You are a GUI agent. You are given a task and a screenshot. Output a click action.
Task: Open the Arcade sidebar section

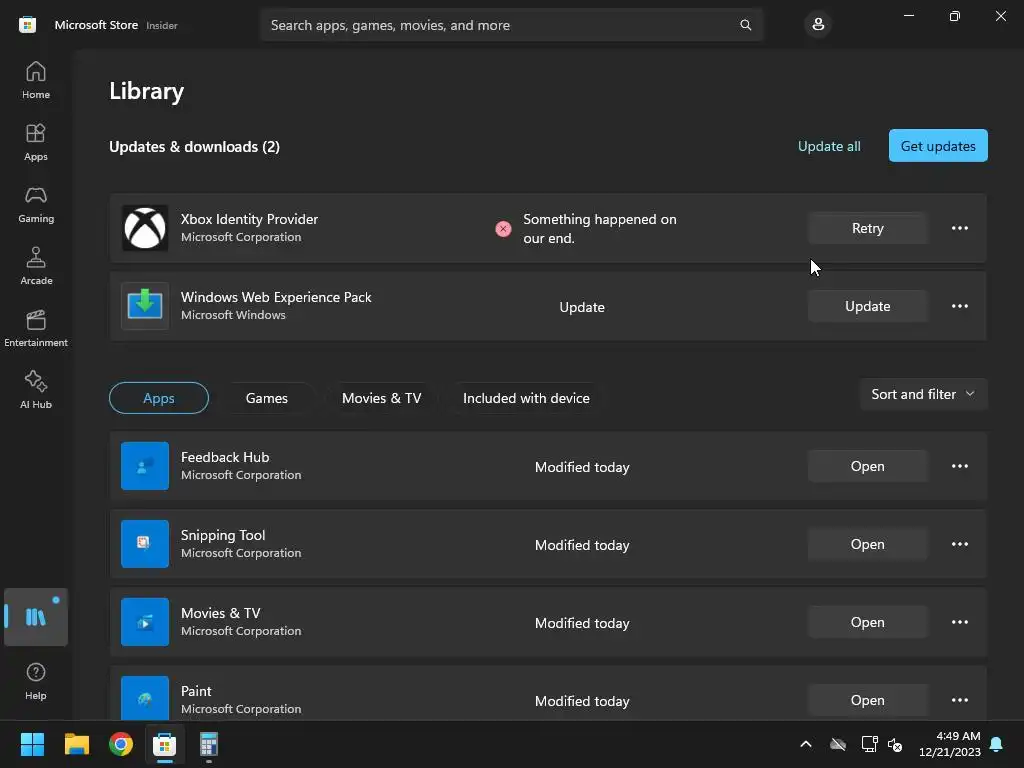(35, 266)
